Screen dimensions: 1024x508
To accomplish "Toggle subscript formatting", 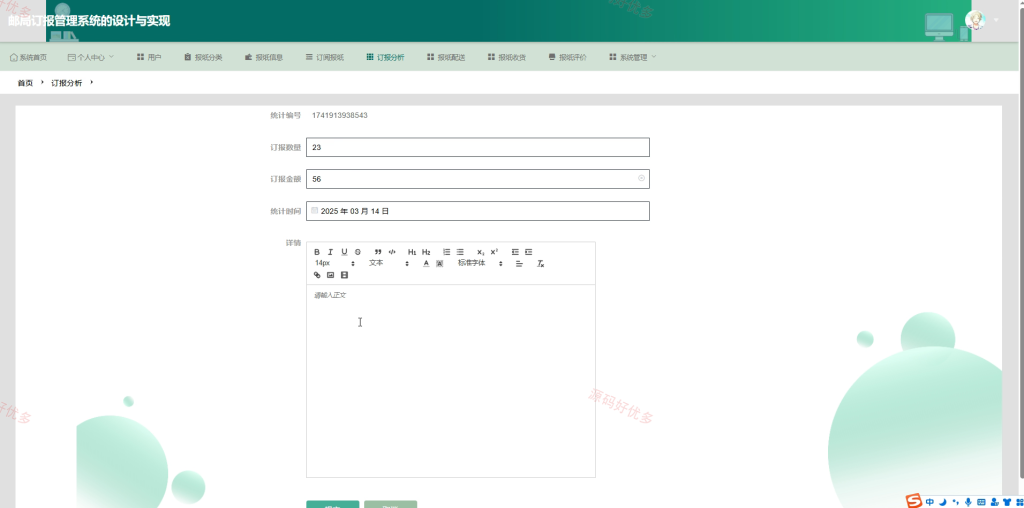I will pos(481,252).
